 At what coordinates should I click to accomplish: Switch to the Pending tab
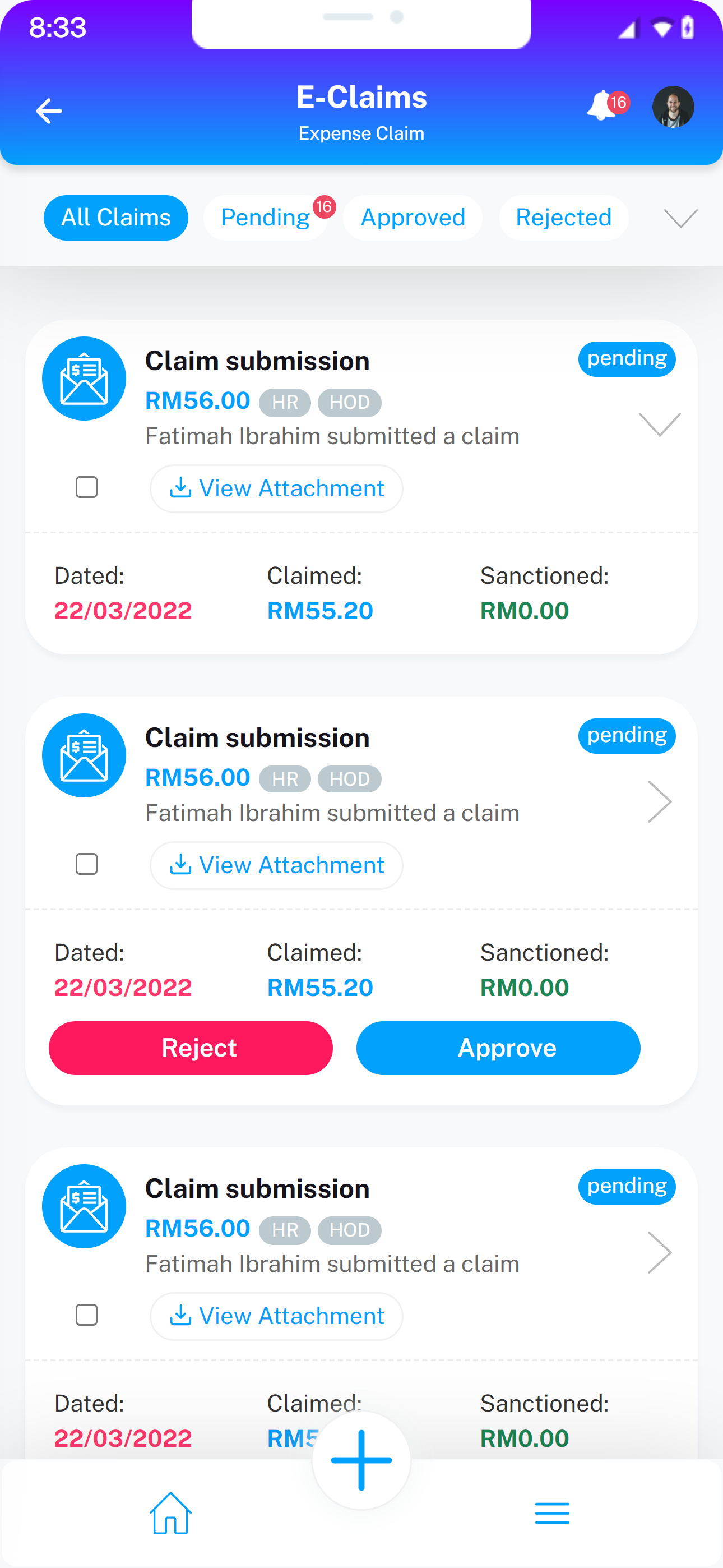[x=265, y=218]
